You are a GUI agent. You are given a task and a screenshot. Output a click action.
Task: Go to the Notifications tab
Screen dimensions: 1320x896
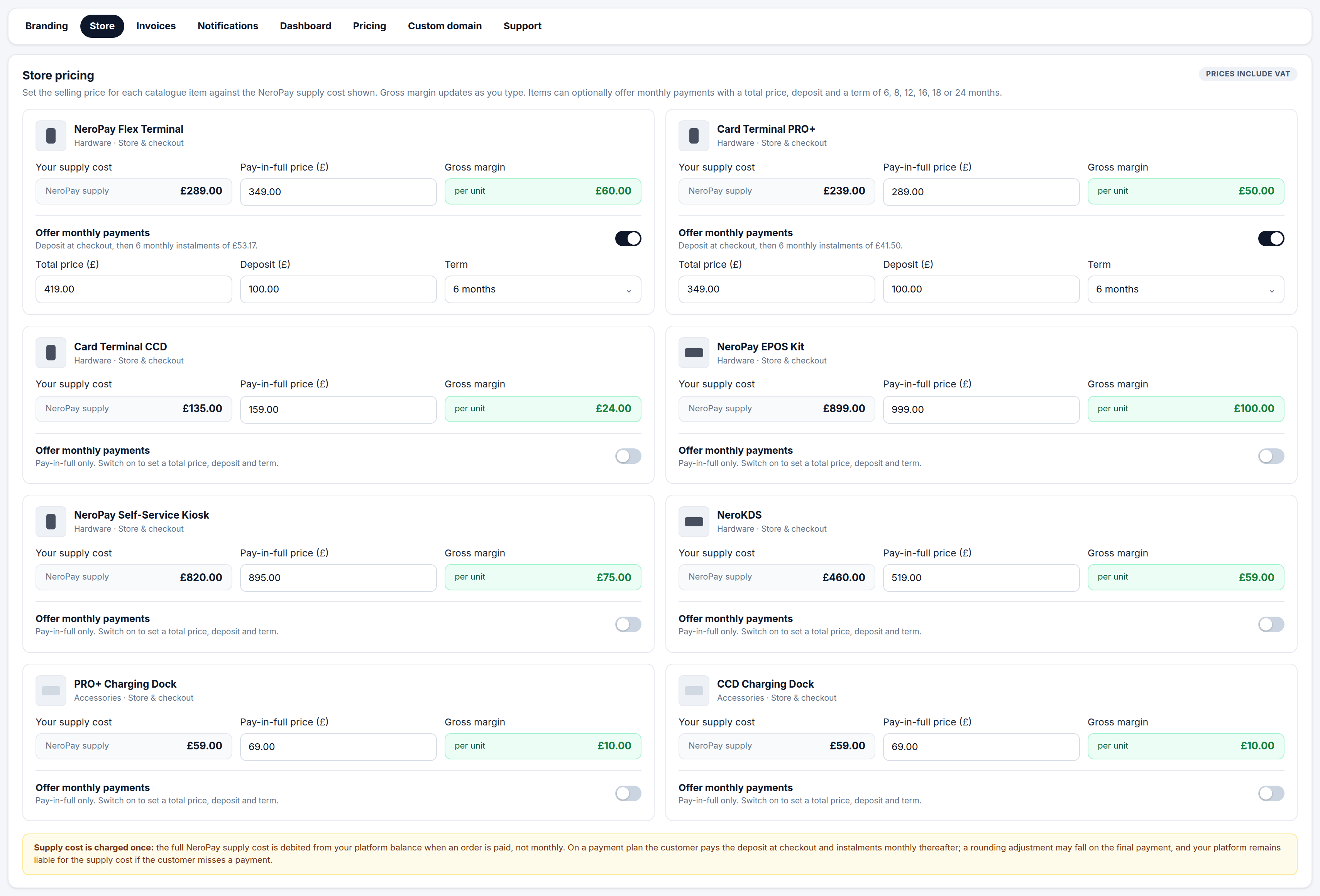coord(228,26)
